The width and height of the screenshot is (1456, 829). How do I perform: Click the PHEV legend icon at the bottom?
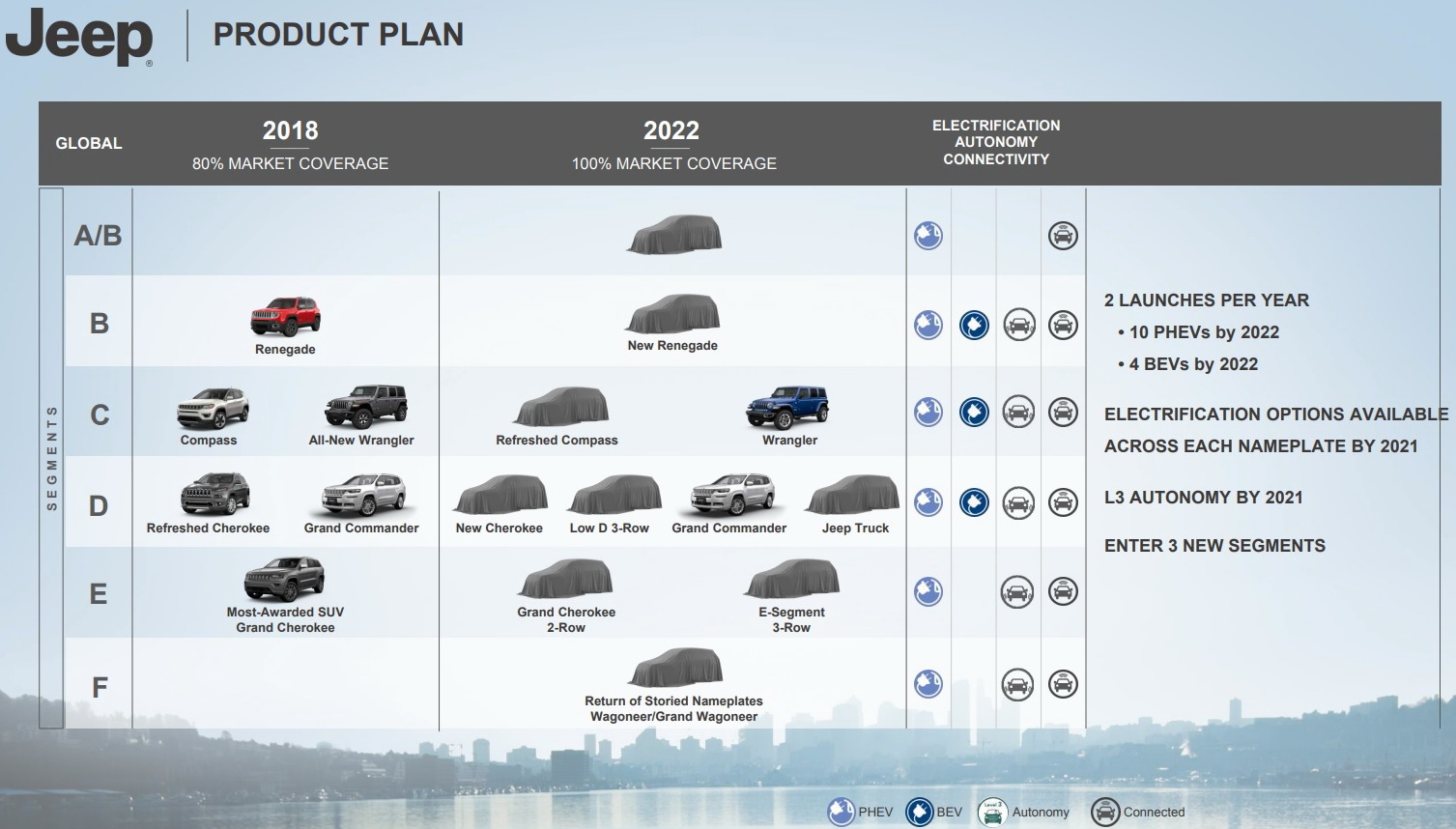[842, 812]
